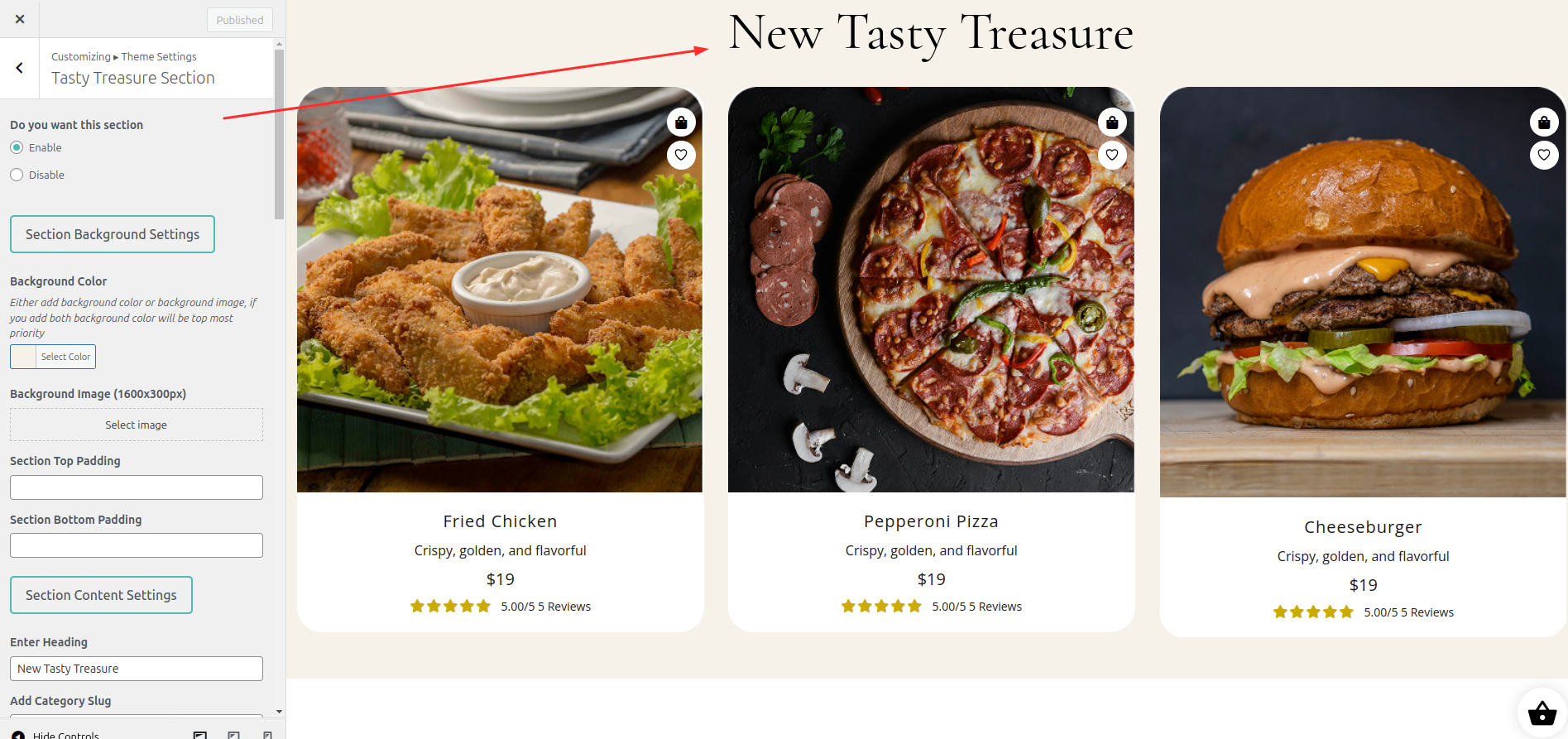Image resolution: width=1568 pixels, height=739 pixels.
Task: Add Fried Chicken to wishlist heart icon
Action: tap(681, 155)
